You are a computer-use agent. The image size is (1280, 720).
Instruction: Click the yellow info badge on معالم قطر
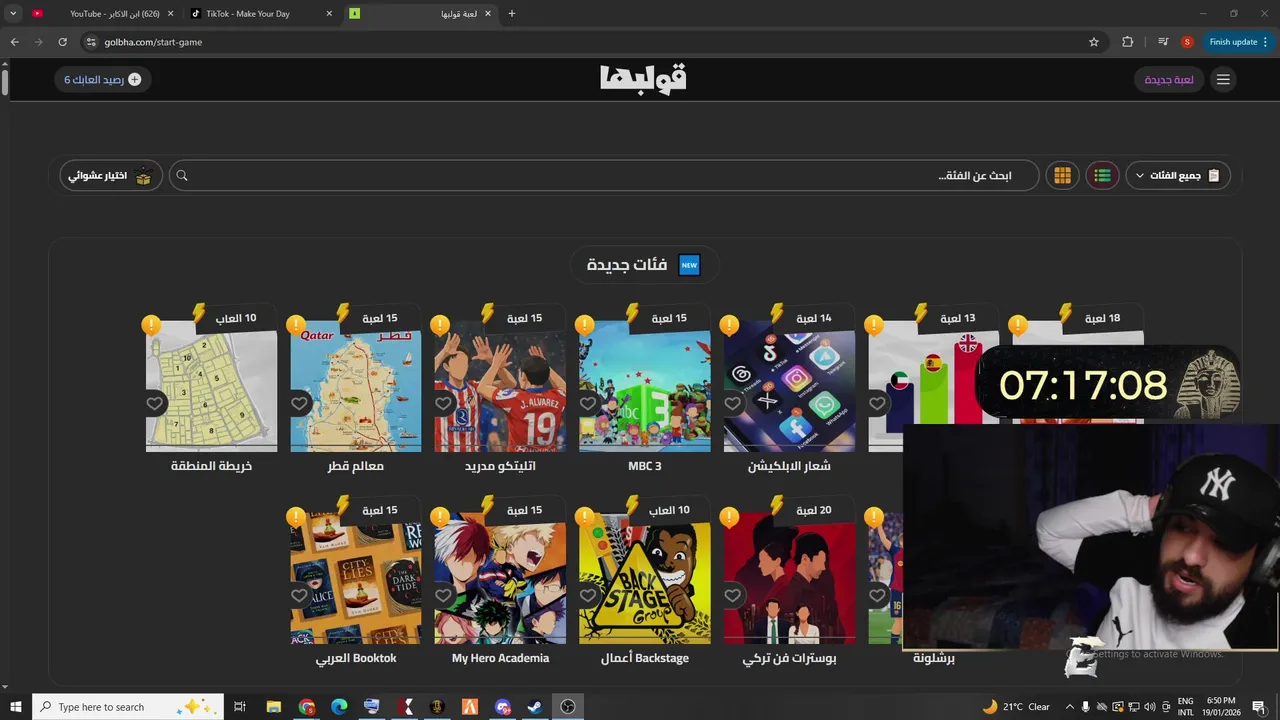coord(295,325)
